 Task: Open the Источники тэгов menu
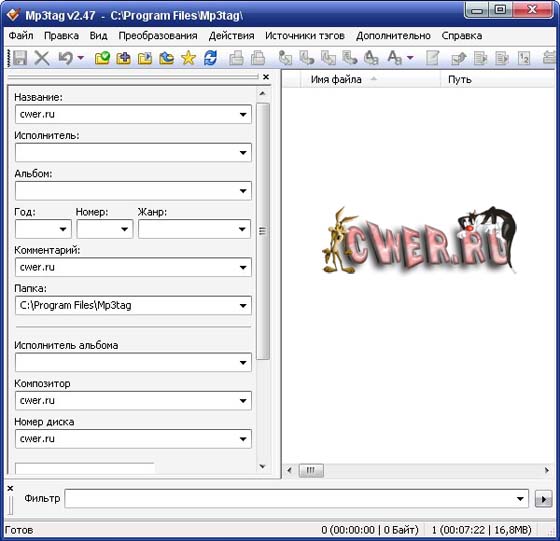305,36
